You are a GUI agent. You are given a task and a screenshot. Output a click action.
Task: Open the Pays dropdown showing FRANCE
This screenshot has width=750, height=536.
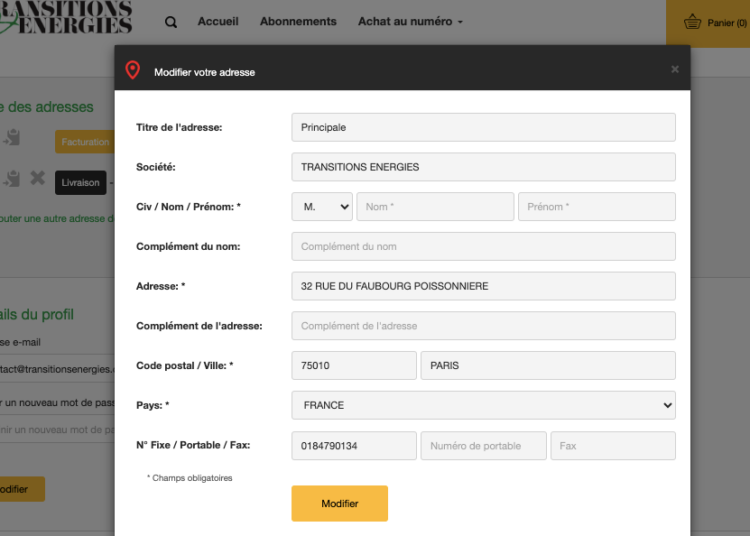pyautogui.click(x=483, y=405)
